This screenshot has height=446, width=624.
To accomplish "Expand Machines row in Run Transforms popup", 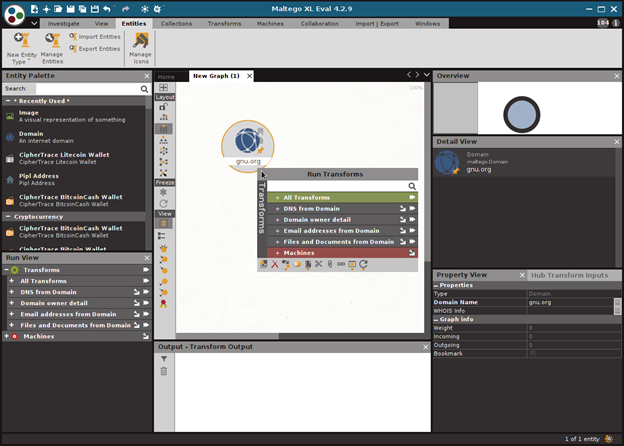I will (277, 253).
